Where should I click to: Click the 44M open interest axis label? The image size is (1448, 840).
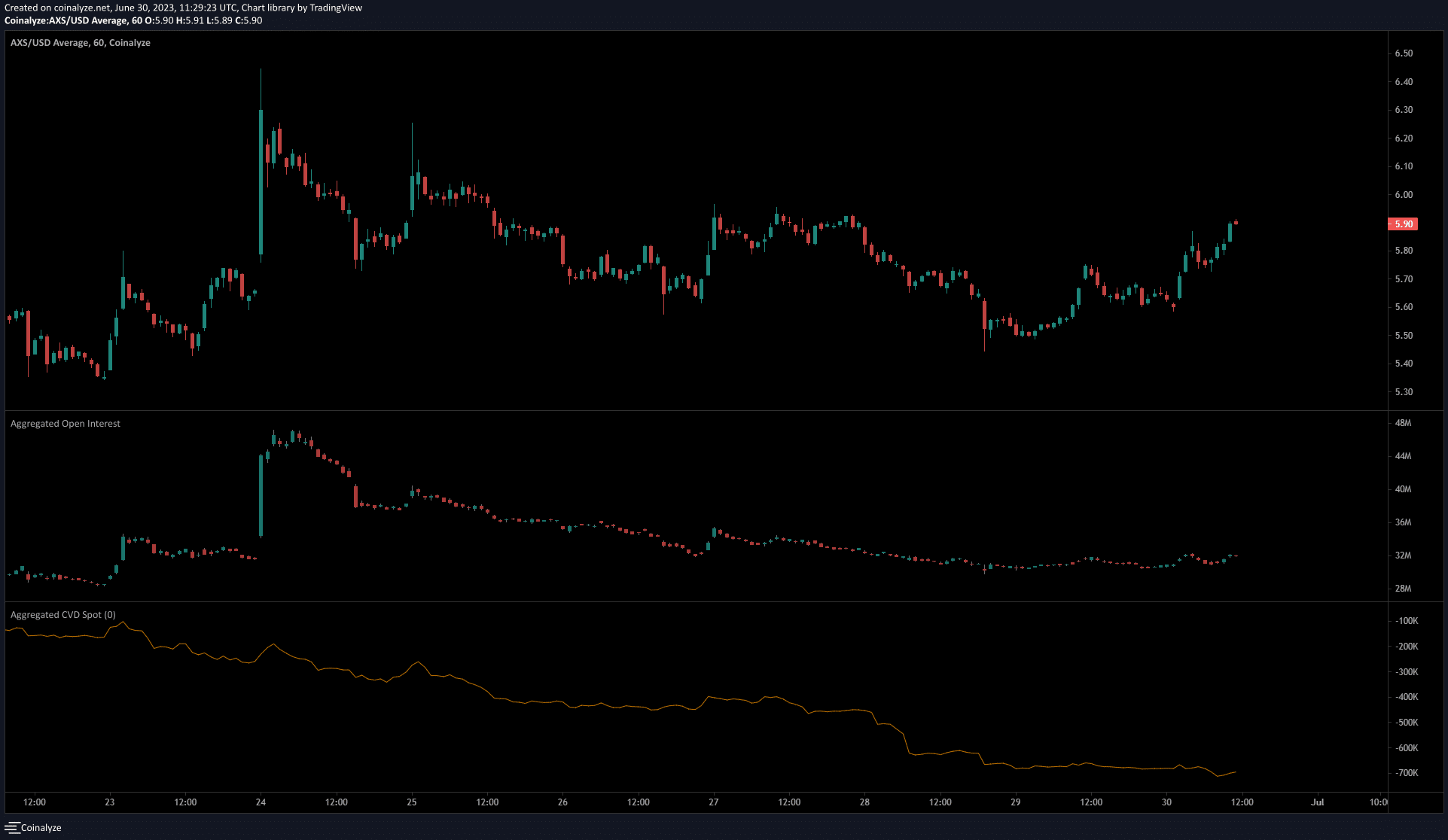(x=1403, y=456)
